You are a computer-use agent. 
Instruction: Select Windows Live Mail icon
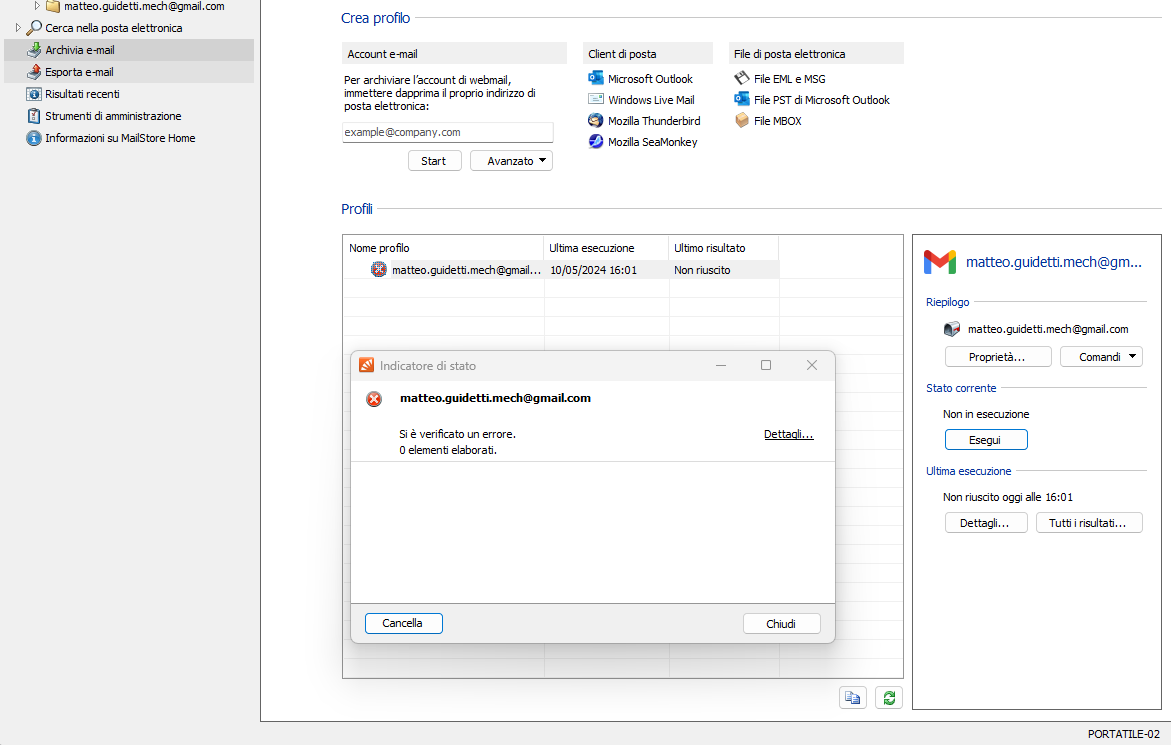pyautogui.click(x=596, y=100)
